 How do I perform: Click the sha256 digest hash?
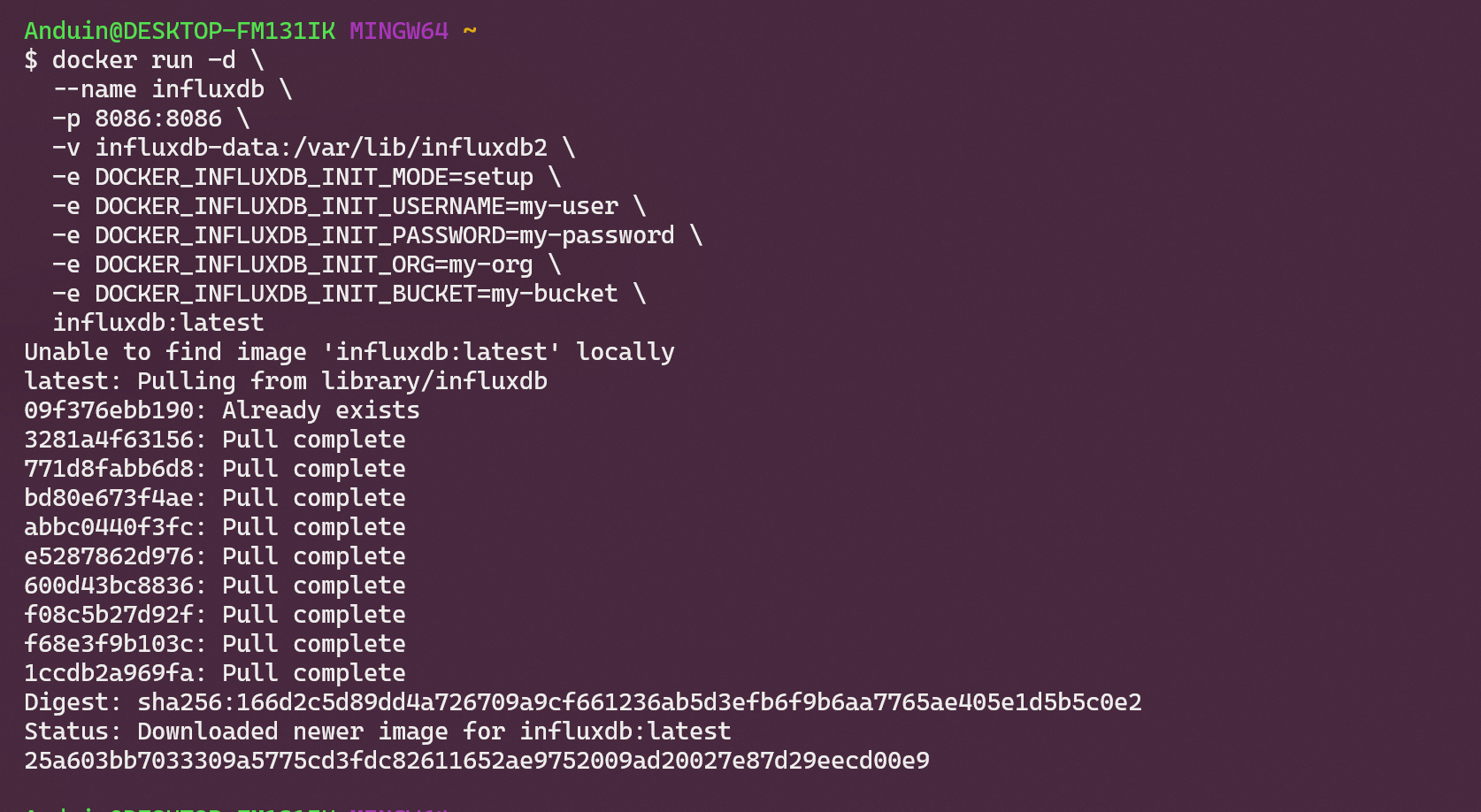(640, 702)
